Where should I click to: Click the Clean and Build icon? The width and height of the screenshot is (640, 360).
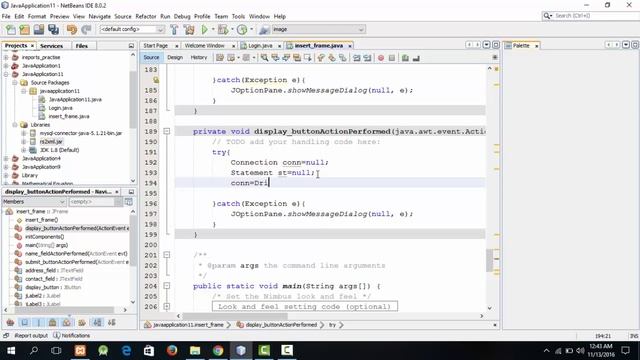(x=189, y=29)
